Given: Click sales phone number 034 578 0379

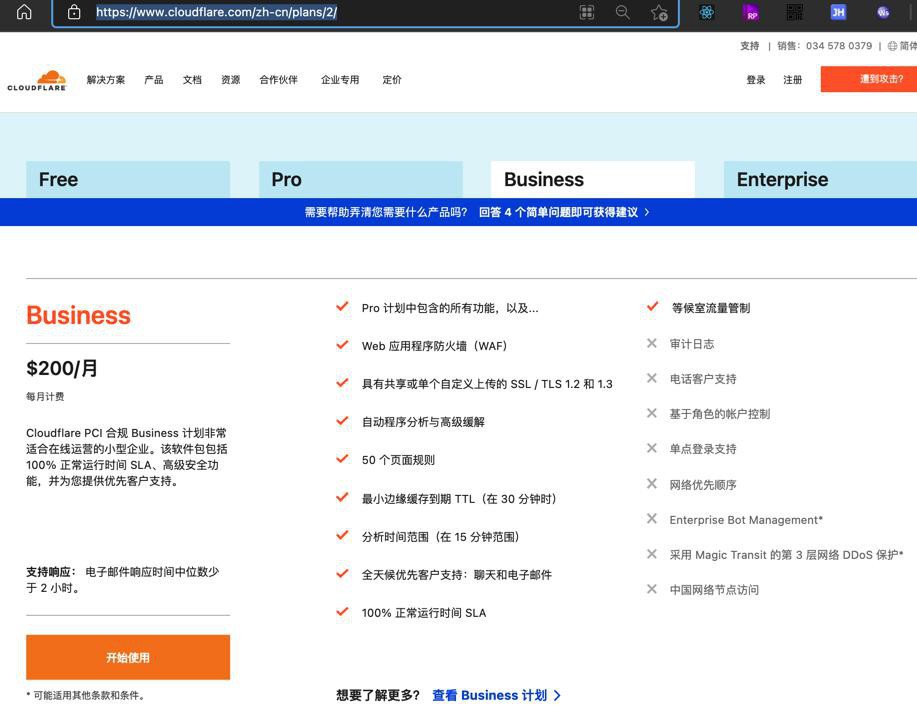Looking at the screenshot, I should tap(839, 46).
